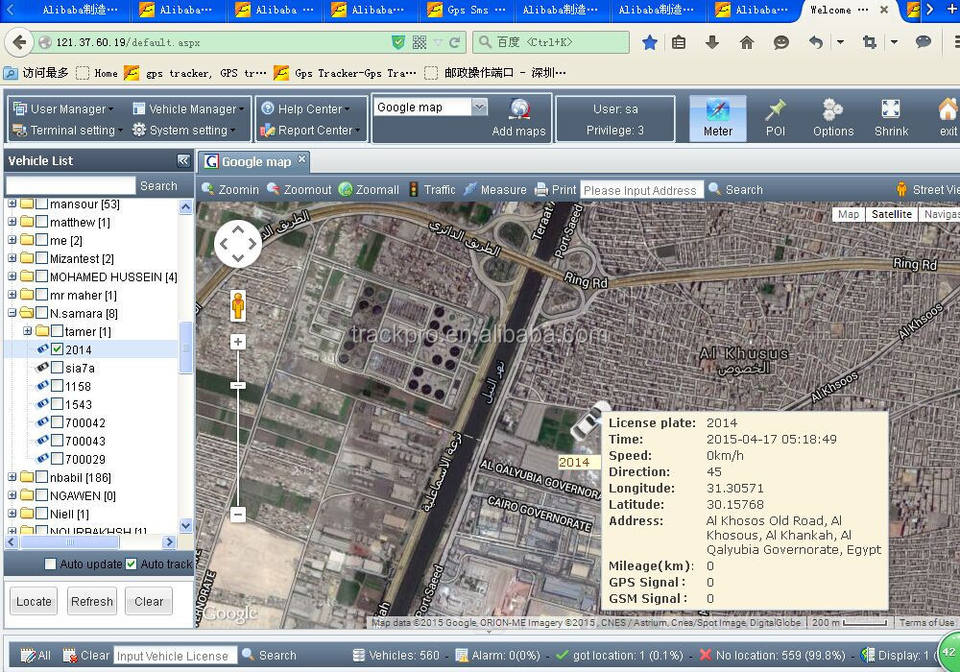Switch to Satellite map view
The image size is (960, 672).
[891, 214]
